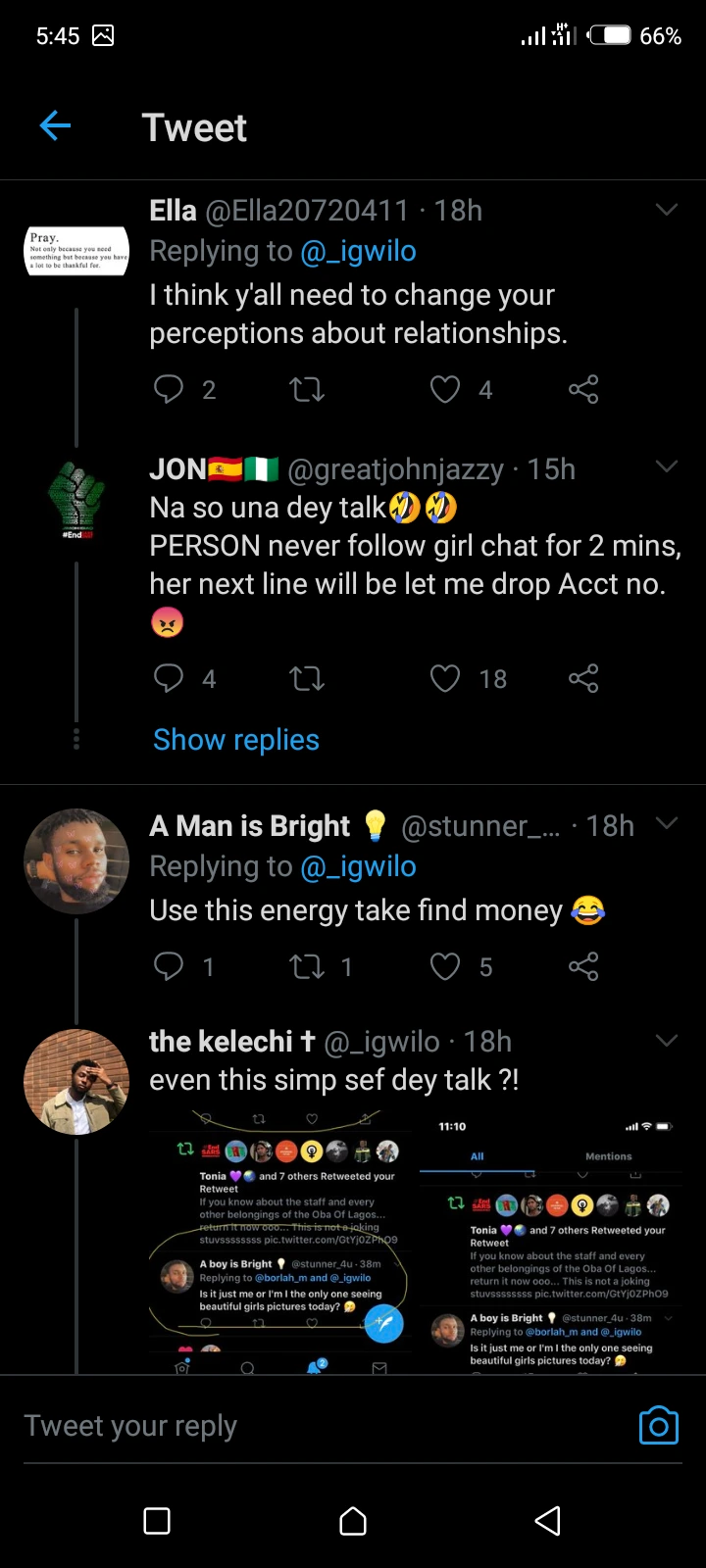Viewport: 706px width, 1568px height.
Task: Share Ella's tweet via share icon
Action: 583,390
